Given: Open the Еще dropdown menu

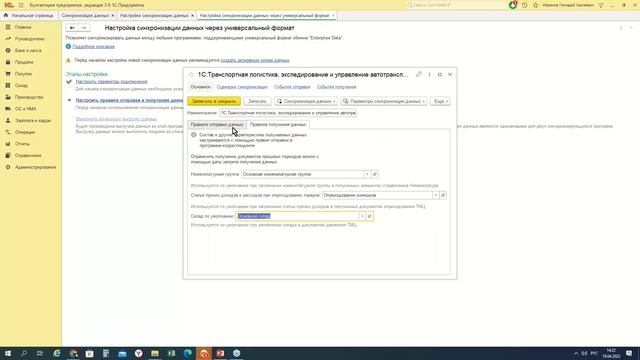Looking at the screenshot, I should tap(440, 101).
